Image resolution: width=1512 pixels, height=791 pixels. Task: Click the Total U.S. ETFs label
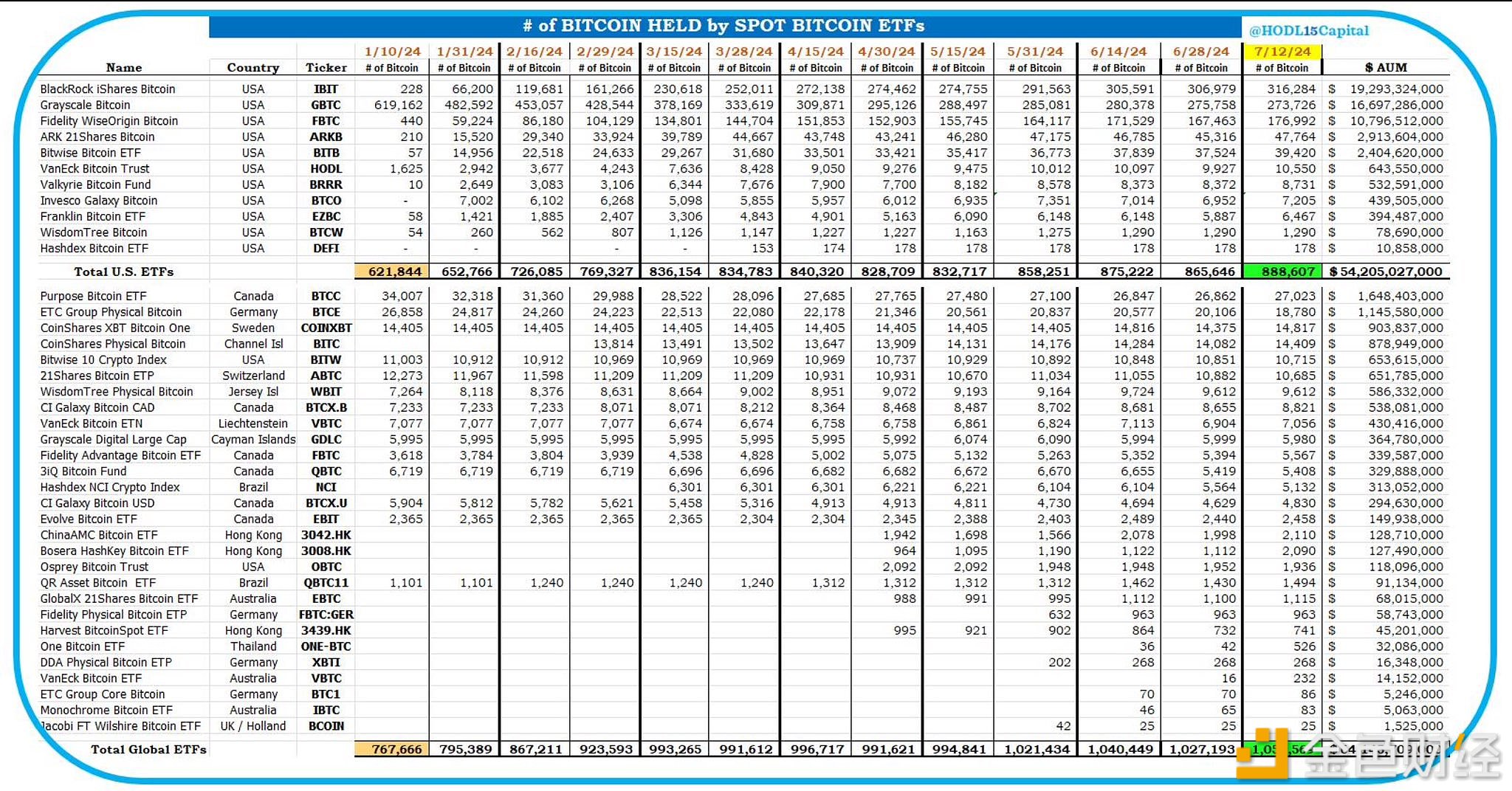pyautogui.click(x=124, y=272)
